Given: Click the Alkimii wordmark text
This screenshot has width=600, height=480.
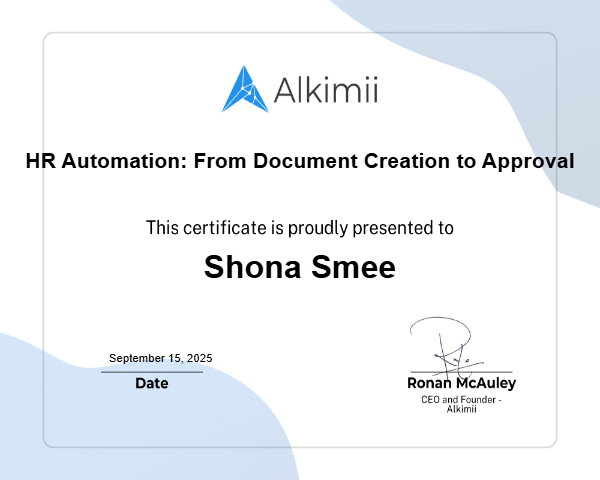Looking at the screenshot, I should [326, 90].
